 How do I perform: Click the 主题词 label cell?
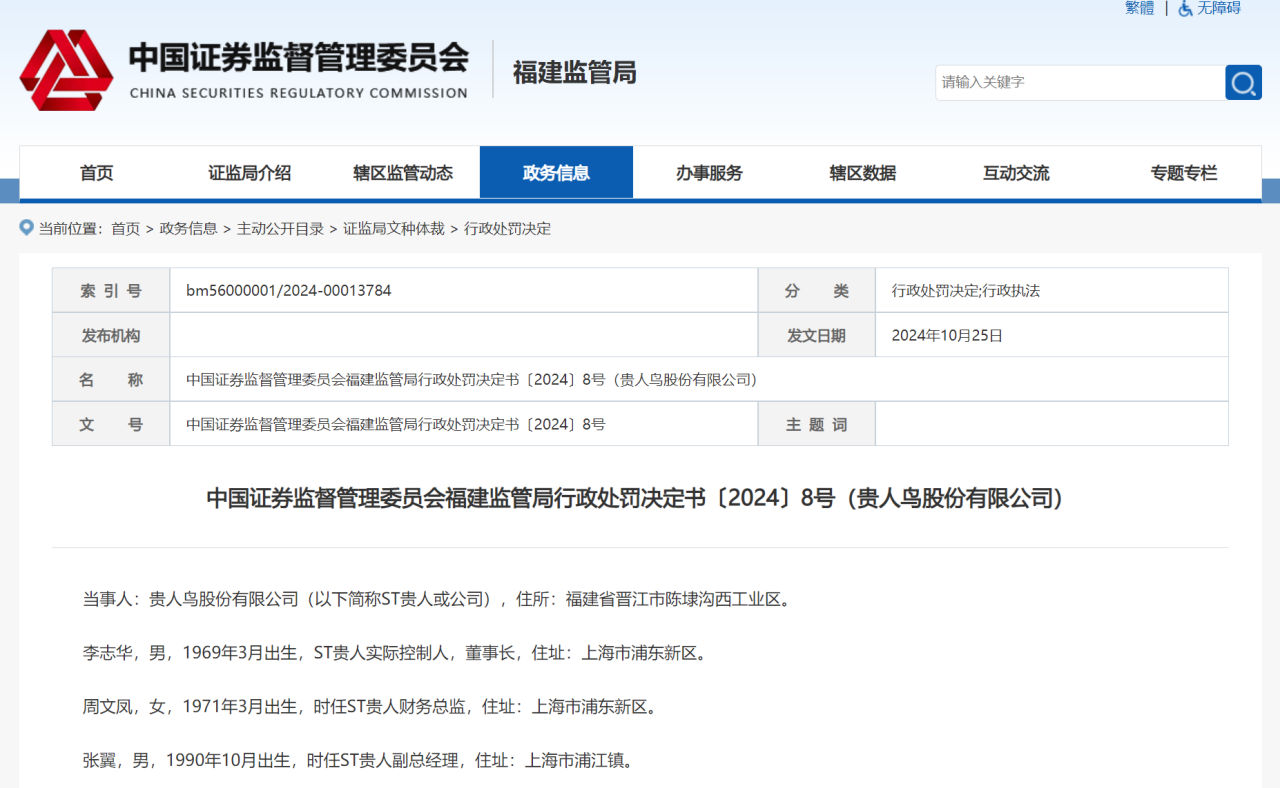pyautogui.click(x=816, y=424)
